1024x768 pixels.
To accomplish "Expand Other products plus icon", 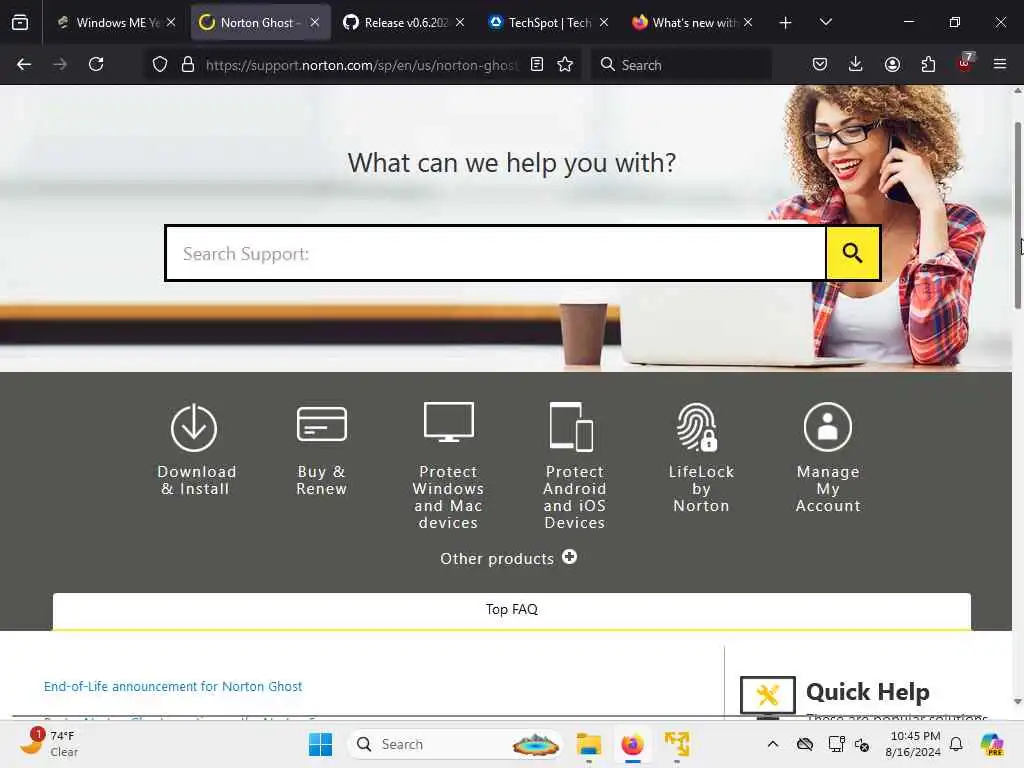I will (x=569, y=557).
